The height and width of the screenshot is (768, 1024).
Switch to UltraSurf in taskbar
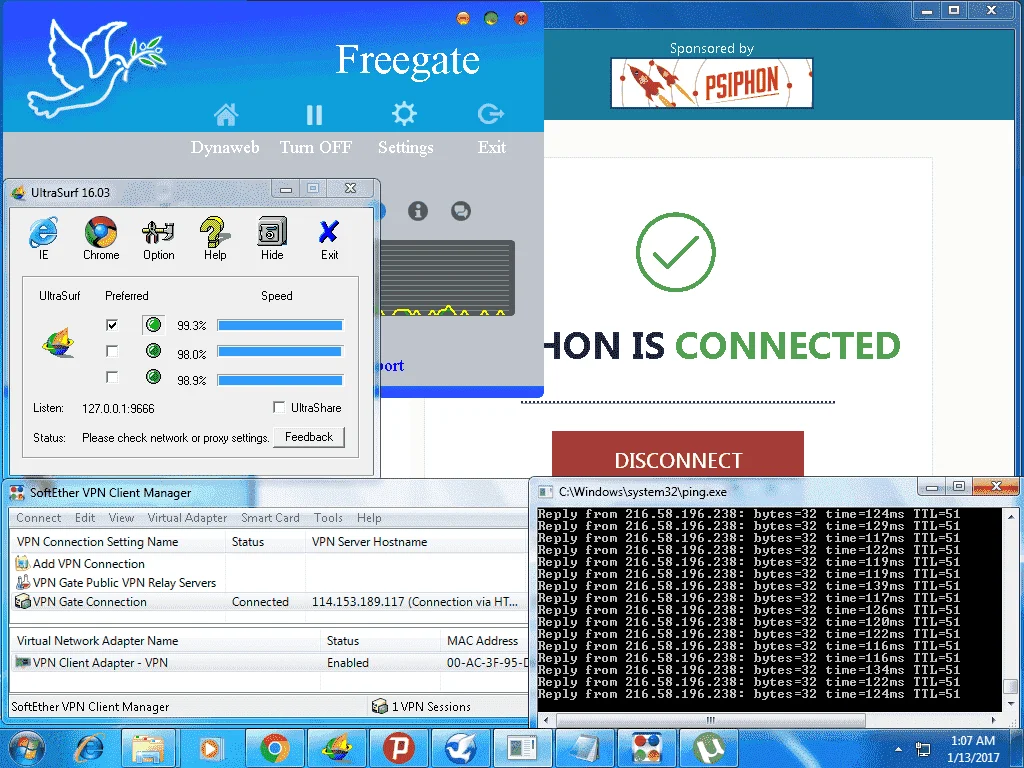(x=336, y=748)
